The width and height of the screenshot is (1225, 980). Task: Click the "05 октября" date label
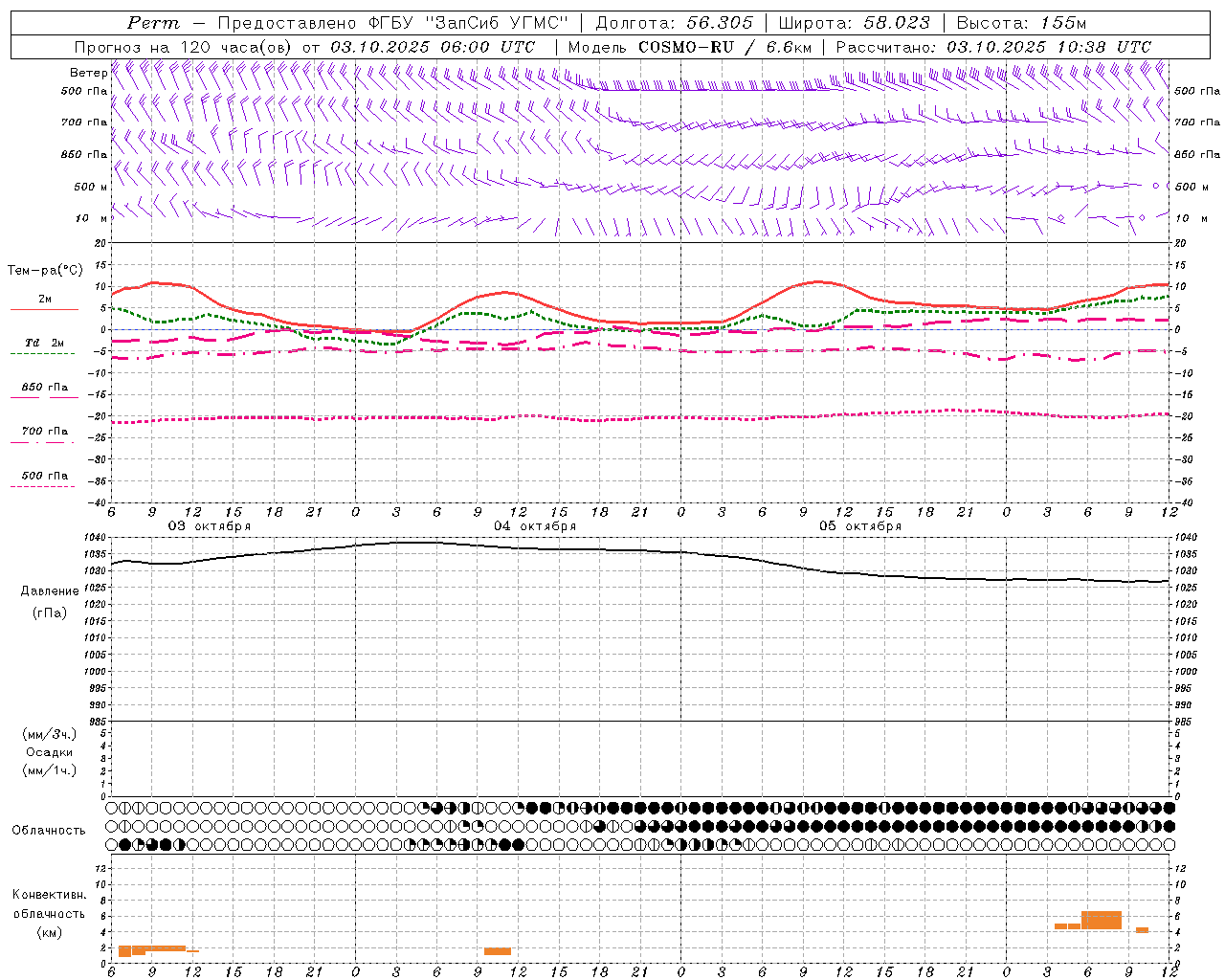click(860, 526)
